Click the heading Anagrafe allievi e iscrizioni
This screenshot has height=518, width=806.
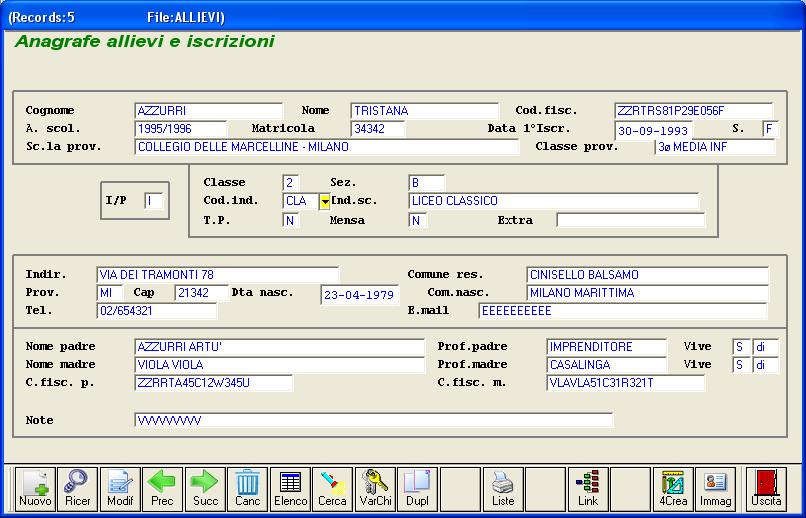point(145,41)
